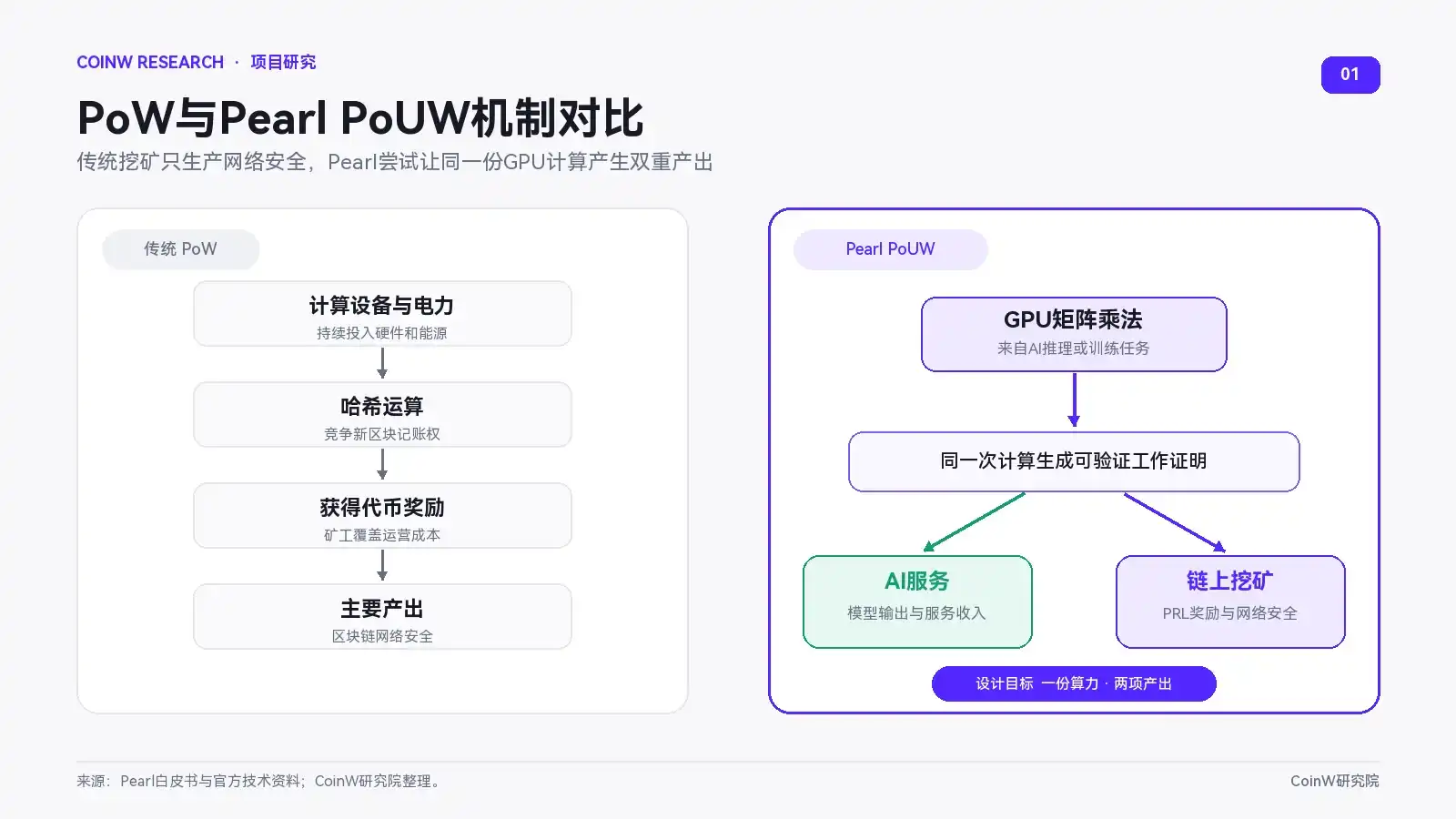The width and height of the screenshot is (1456, 819).
Task: Click the arrow between 计算设备与电力 and 哈希运算
Action: click(382, 363)
